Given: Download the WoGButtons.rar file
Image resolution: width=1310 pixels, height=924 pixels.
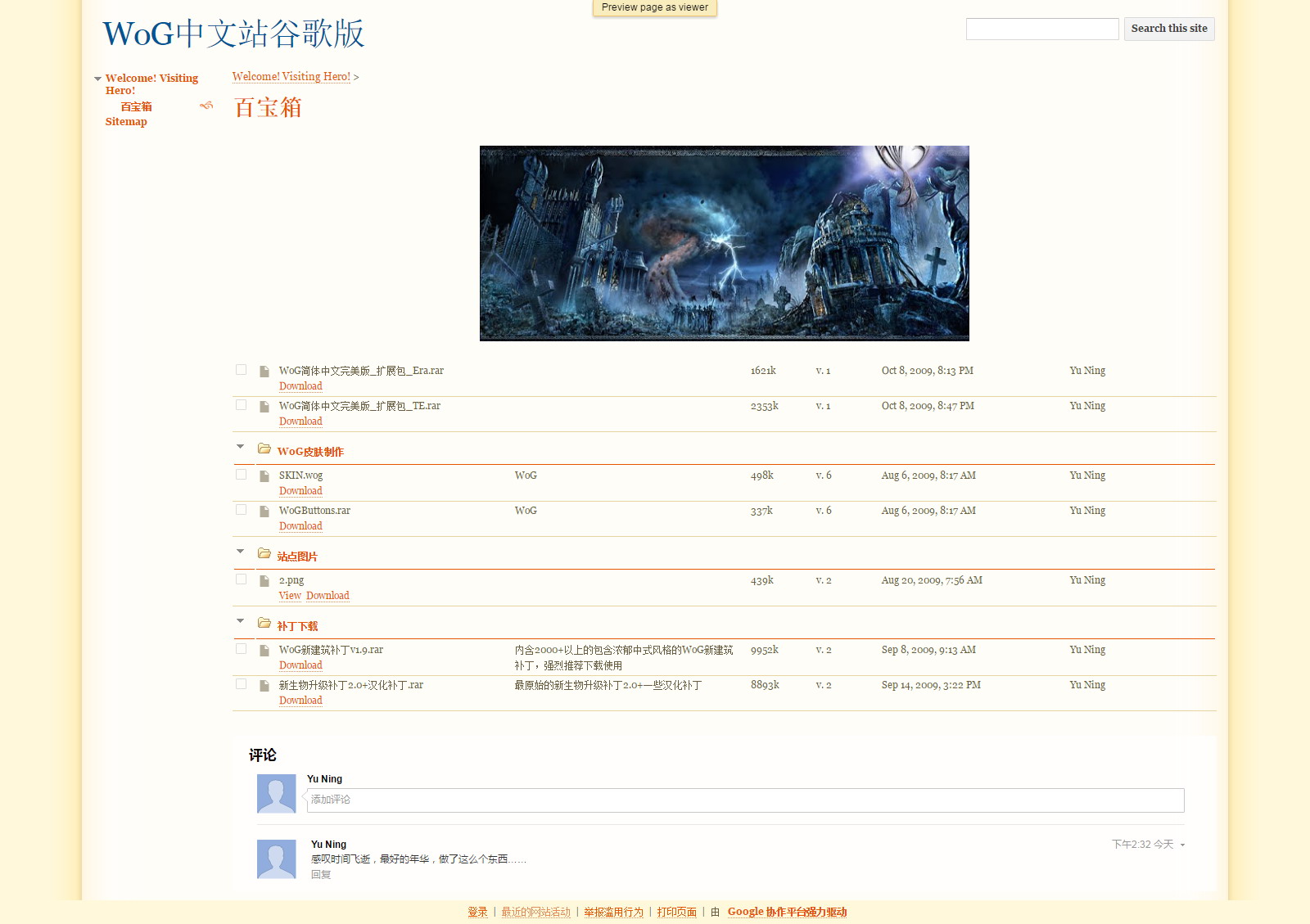Looking at the screenshot, I should tap(300, 526).
